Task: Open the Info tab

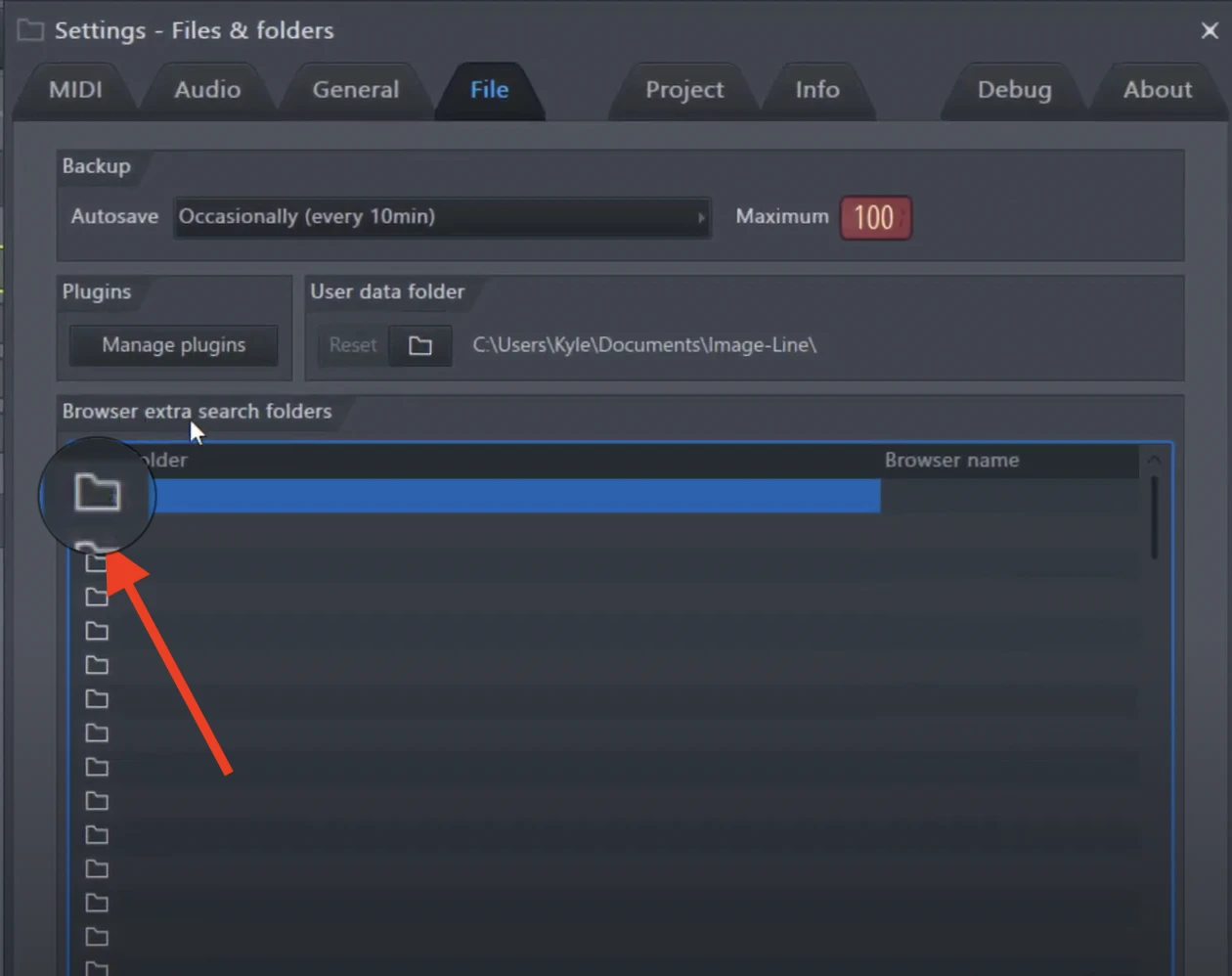Action: click(x=816, y=90)
